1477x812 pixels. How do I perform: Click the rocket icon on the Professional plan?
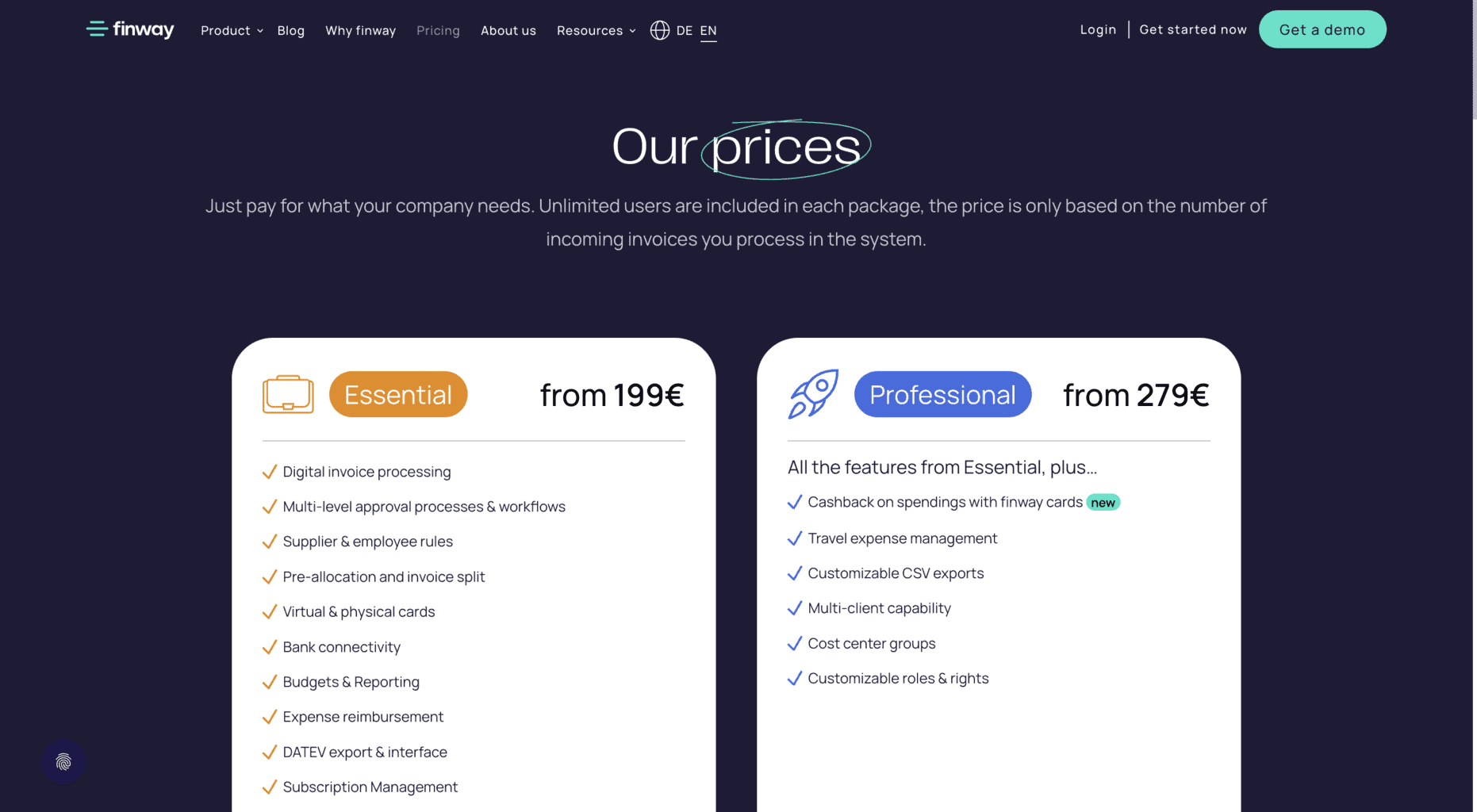[x=812, y=394]
